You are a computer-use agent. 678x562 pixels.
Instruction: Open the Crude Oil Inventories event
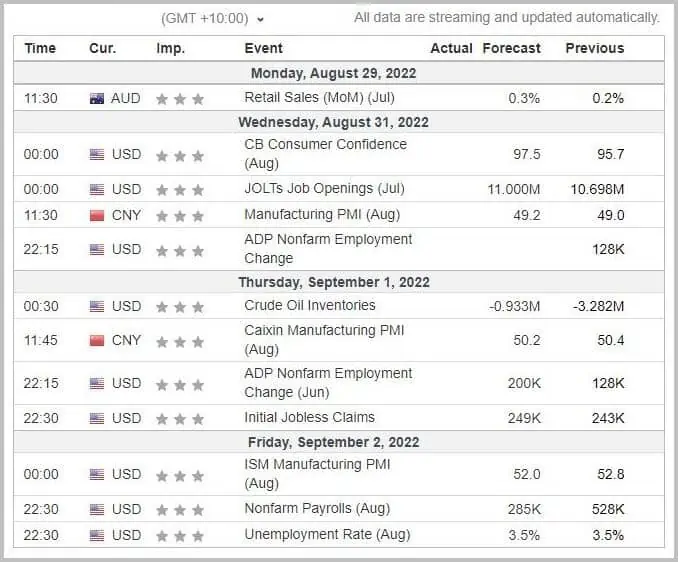[310, 305]
